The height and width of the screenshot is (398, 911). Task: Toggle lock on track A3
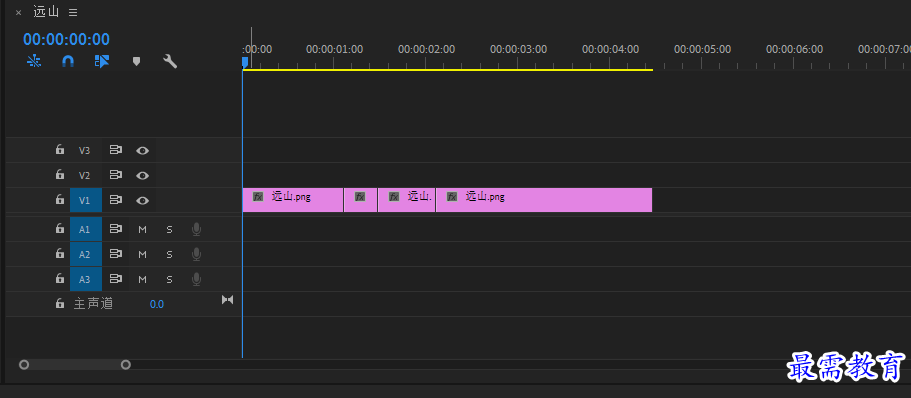[59, 278]
